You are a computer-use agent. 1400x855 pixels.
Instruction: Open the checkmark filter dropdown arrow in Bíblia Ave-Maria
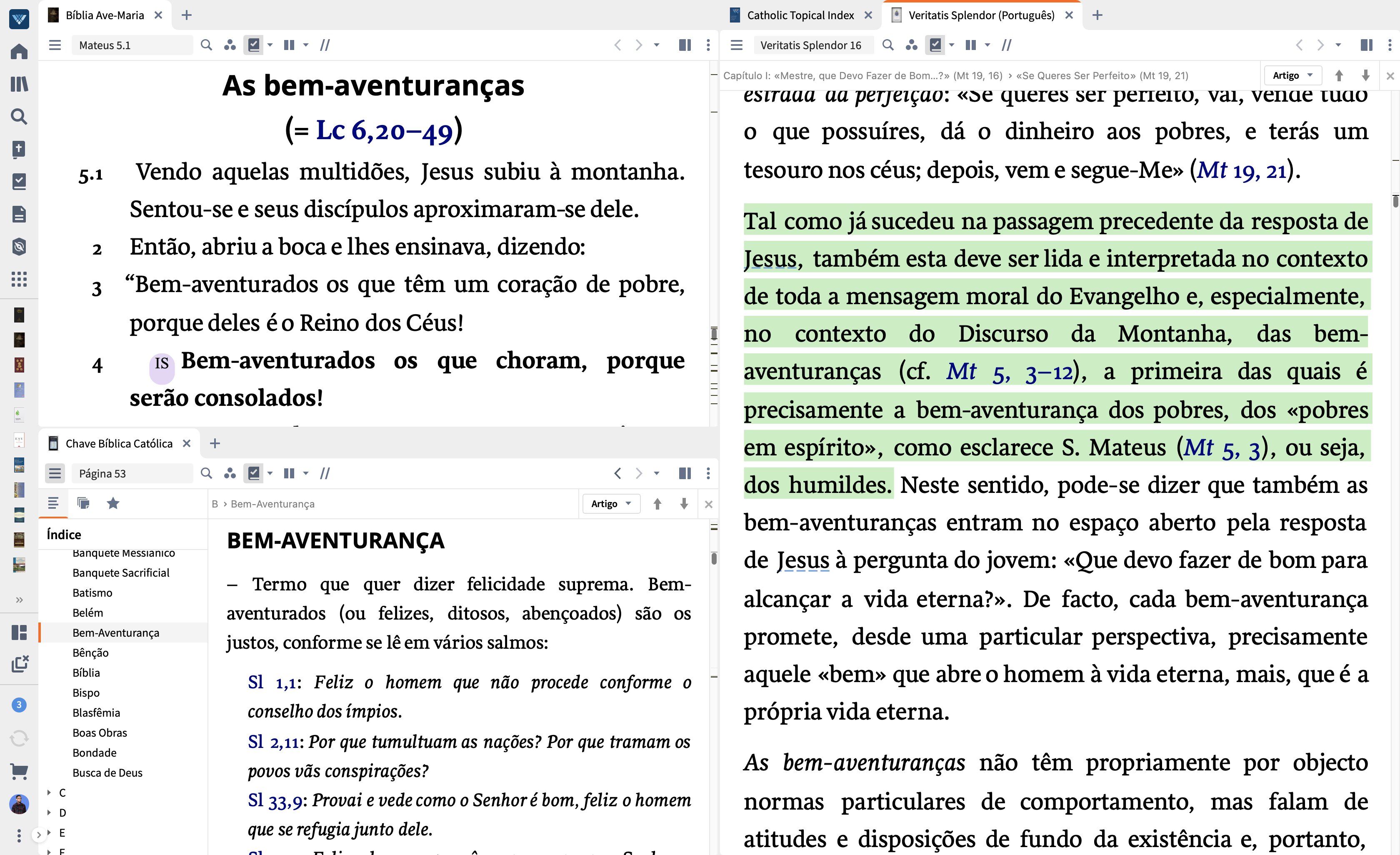coord(270,45)
